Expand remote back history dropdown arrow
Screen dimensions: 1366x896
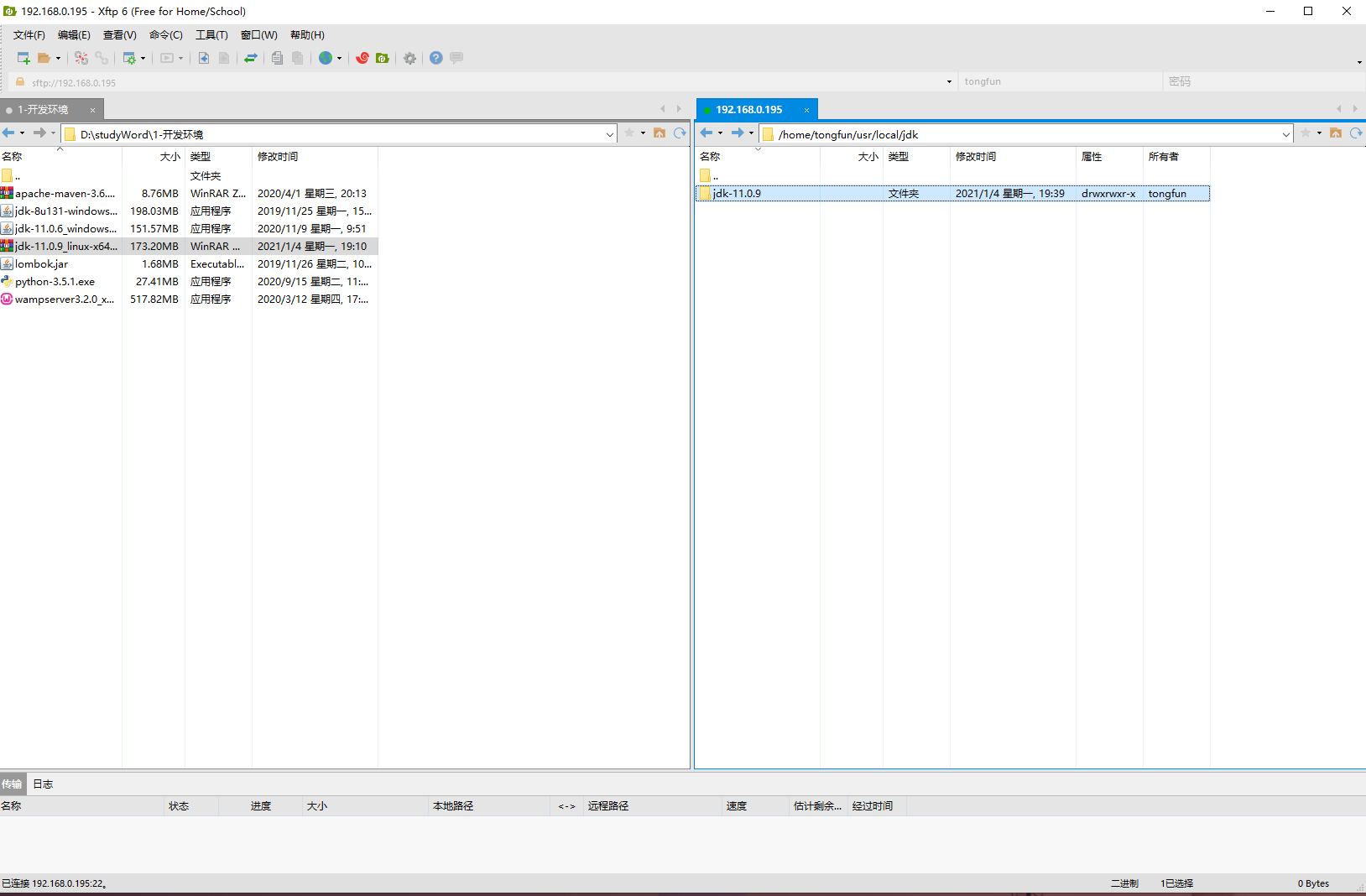tap(720, 133)
